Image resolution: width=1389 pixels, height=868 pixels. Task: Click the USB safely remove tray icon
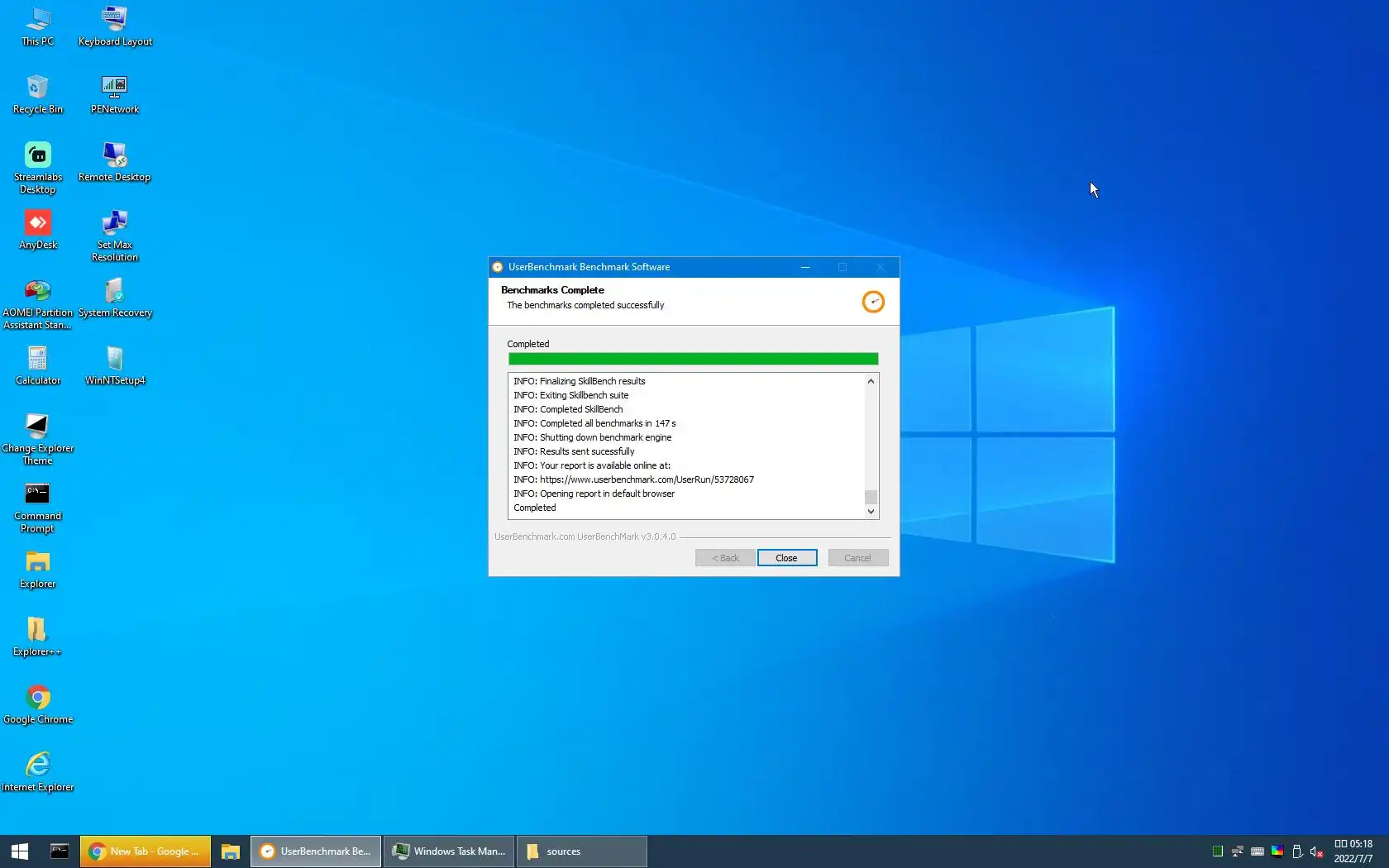[x=1297, y=851]
